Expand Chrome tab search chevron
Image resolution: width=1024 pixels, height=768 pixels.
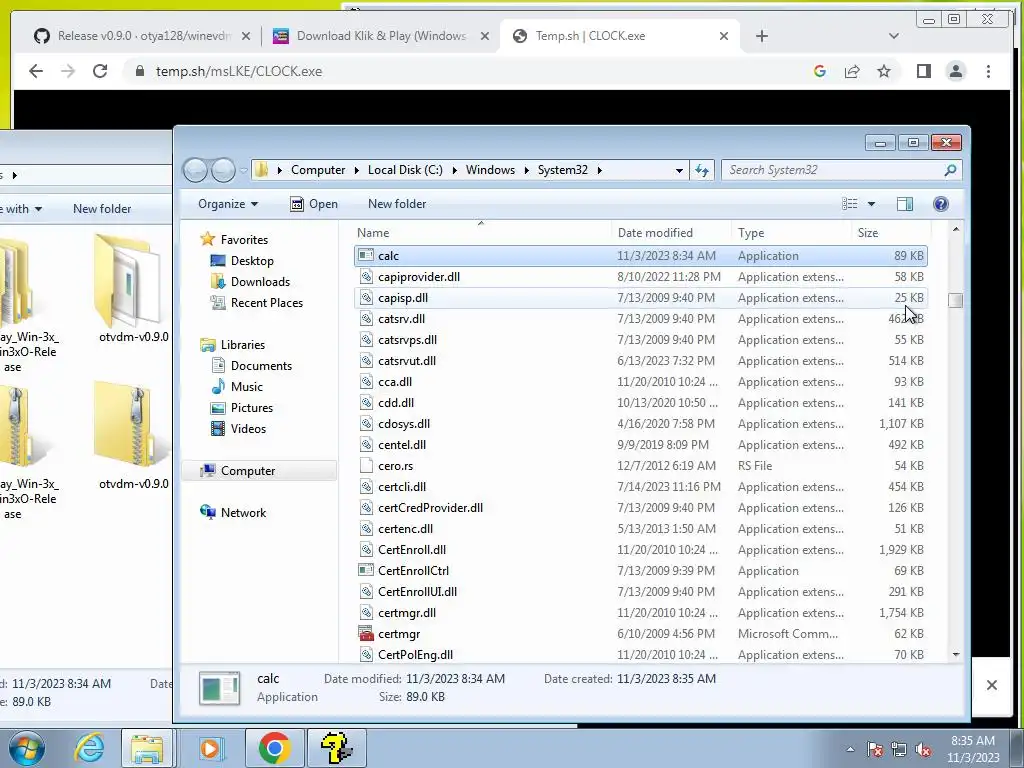(x=893, y=36)
